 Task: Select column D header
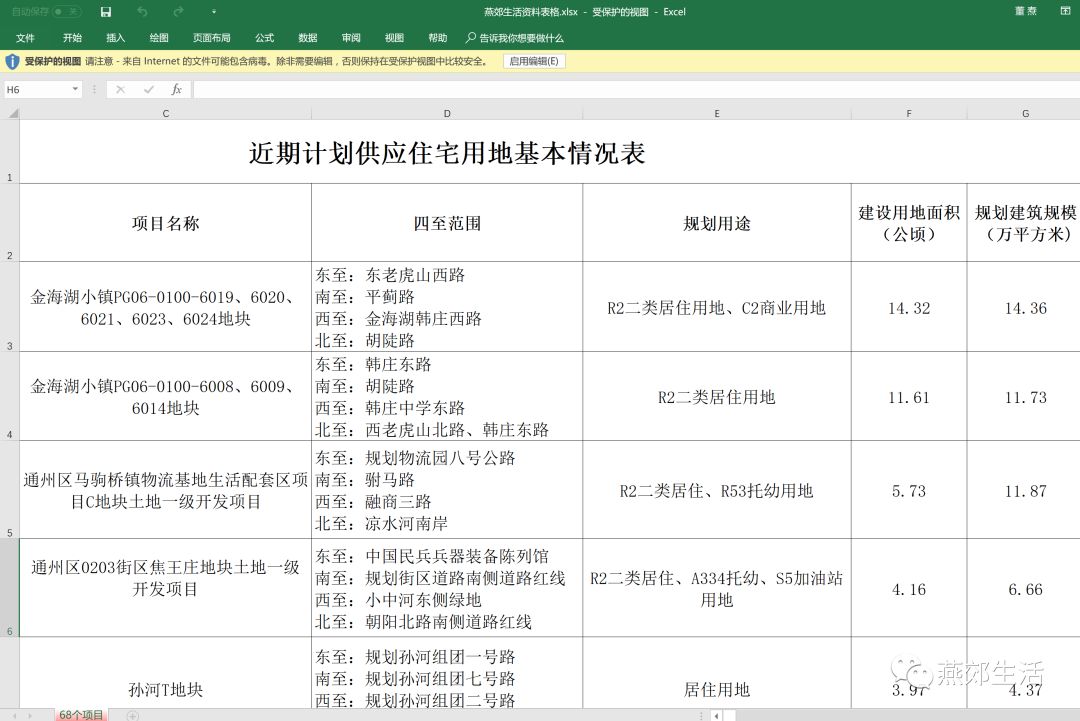point(447,113)
